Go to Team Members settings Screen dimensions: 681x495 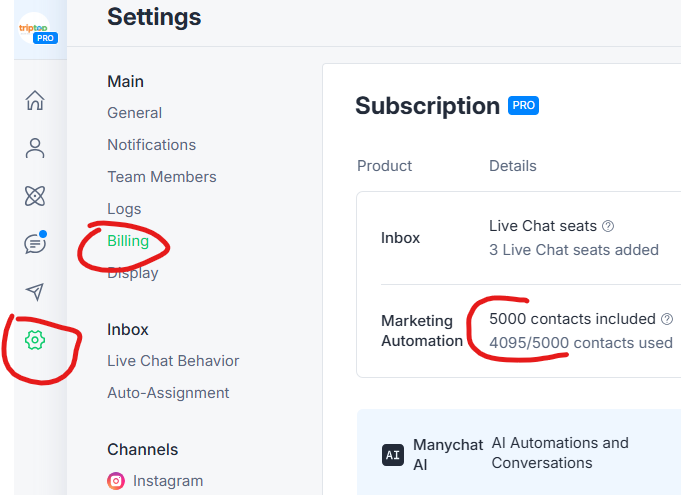click(x=162, y=177)
